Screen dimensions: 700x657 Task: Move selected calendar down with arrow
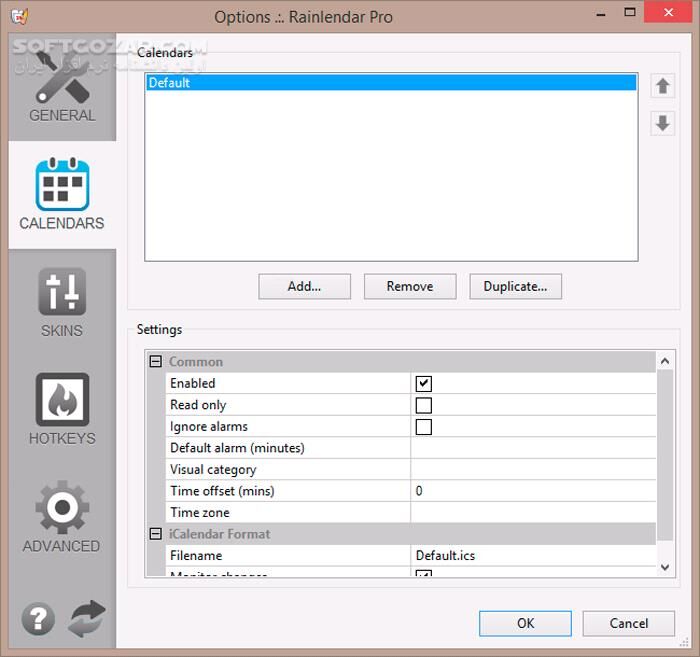click(662, 123)
